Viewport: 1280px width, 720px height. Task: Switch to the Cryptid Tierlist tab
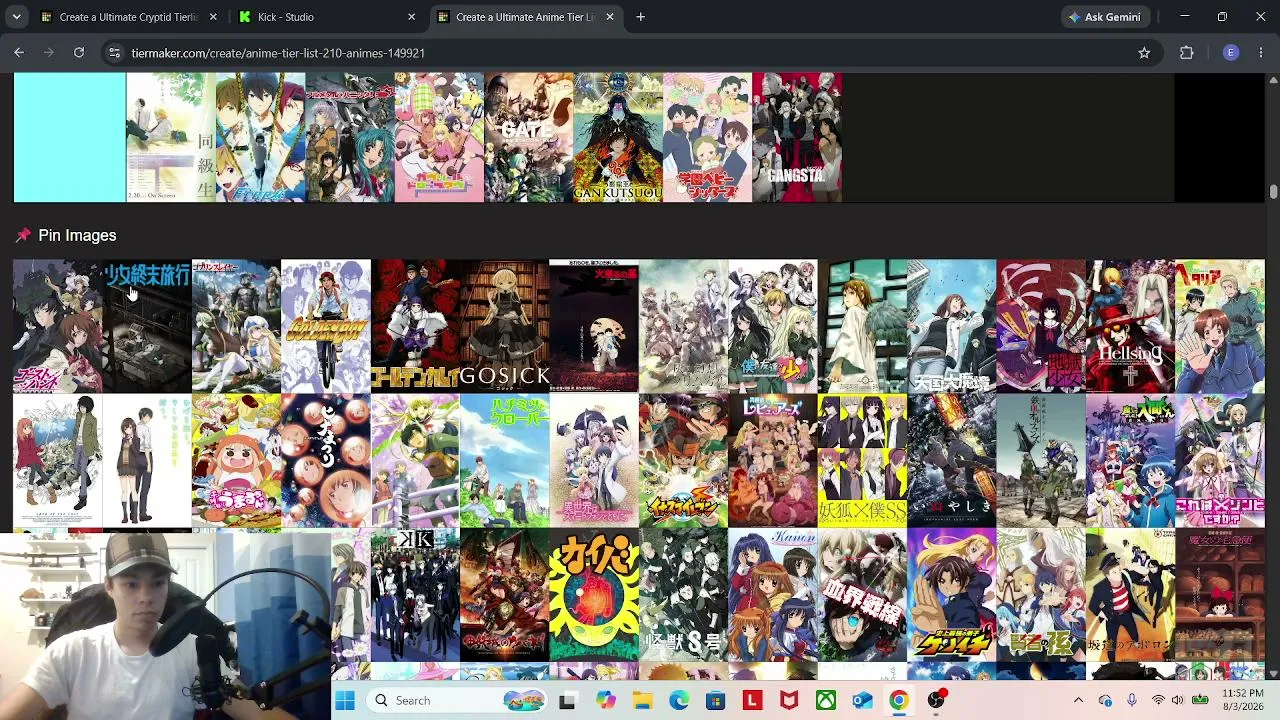point(128,17)
